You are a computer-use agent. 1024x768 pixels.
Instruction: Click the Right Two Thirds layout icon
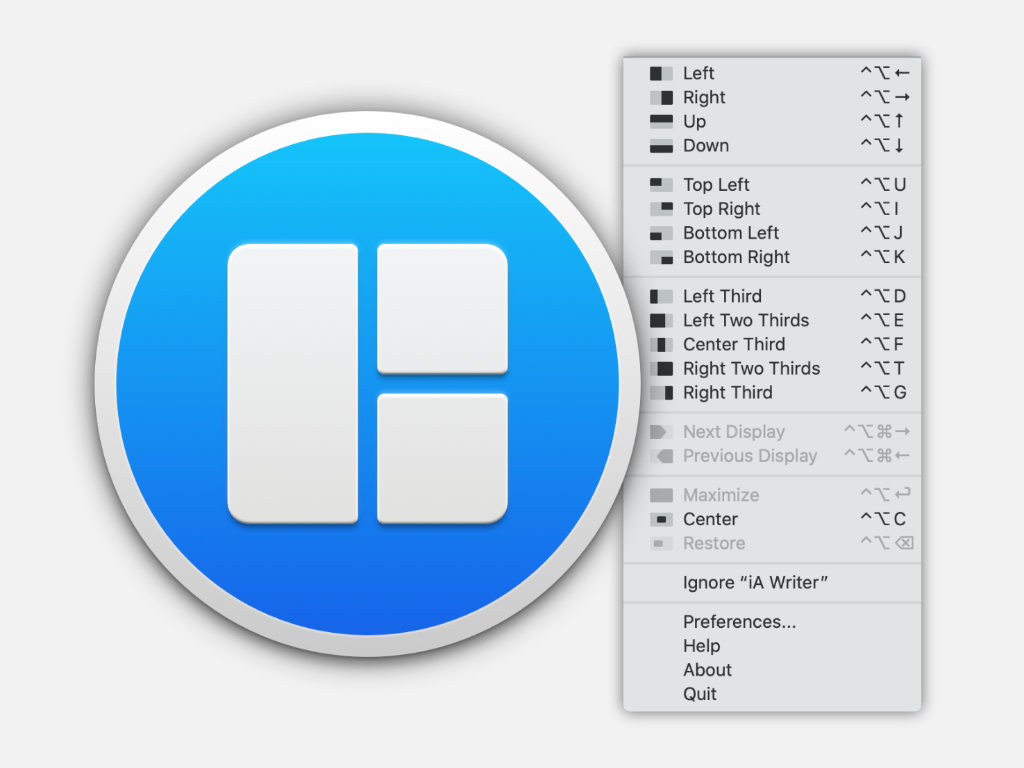coord(661,369)
